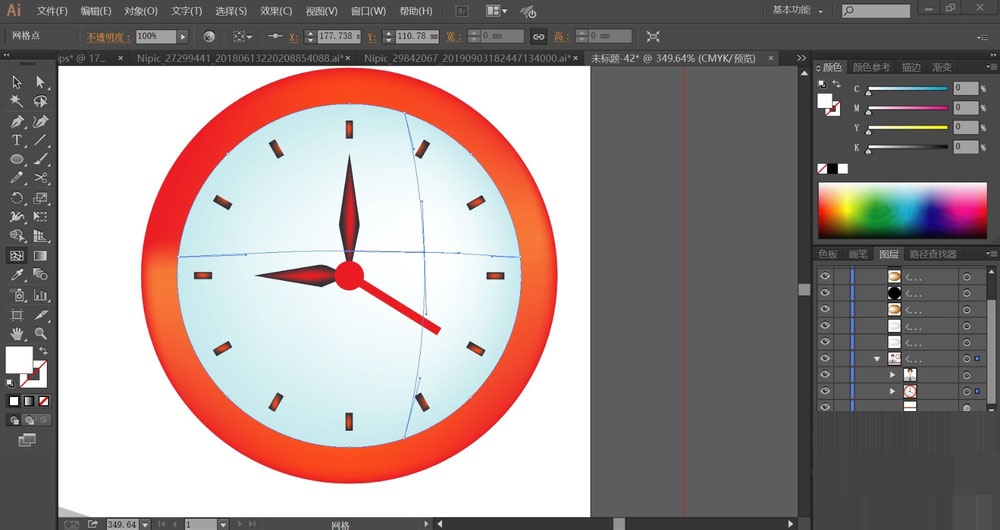This screenshot has height=530, width=1000.
Task: Set toolbox mode to Gradient
Action: click(x=29, y=401)
